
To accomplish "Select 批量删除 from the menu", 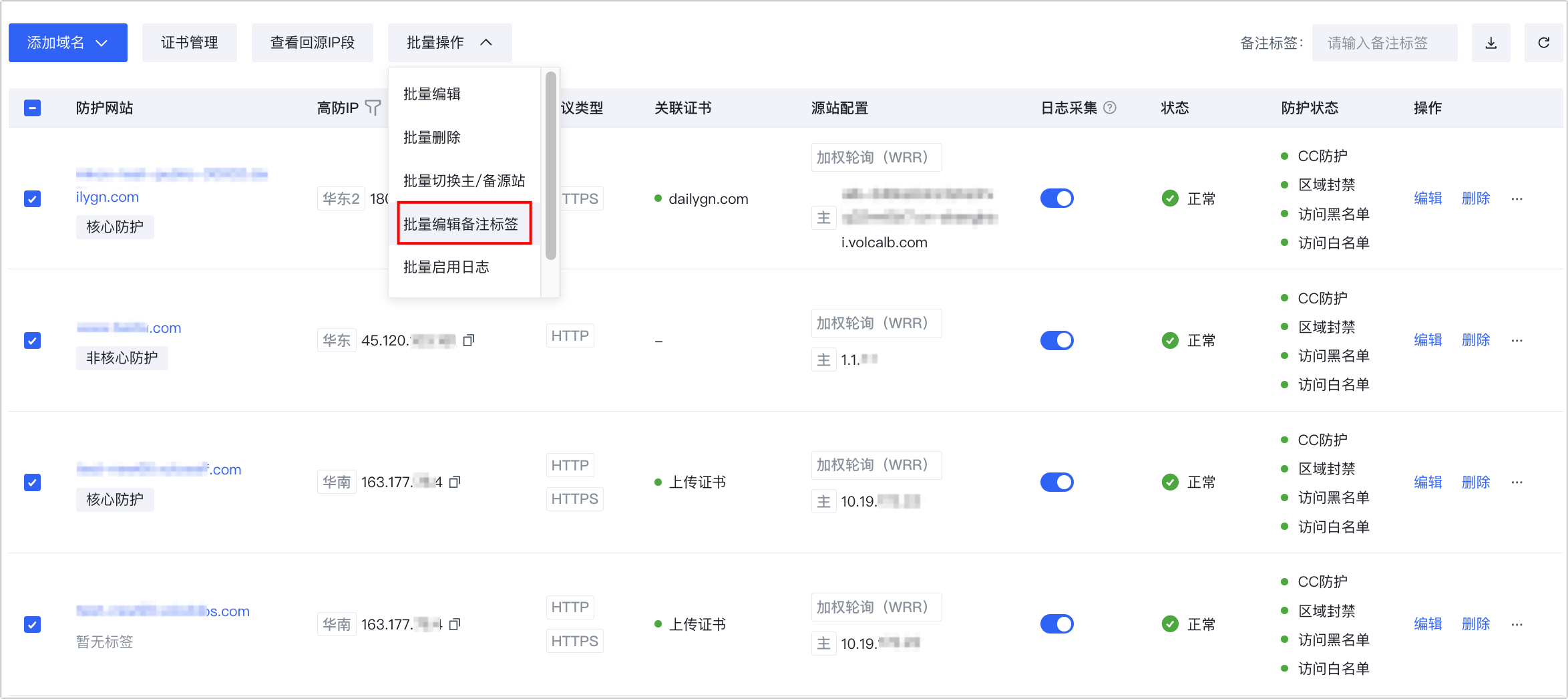I will pyautogui.click(x=465, y=138).
